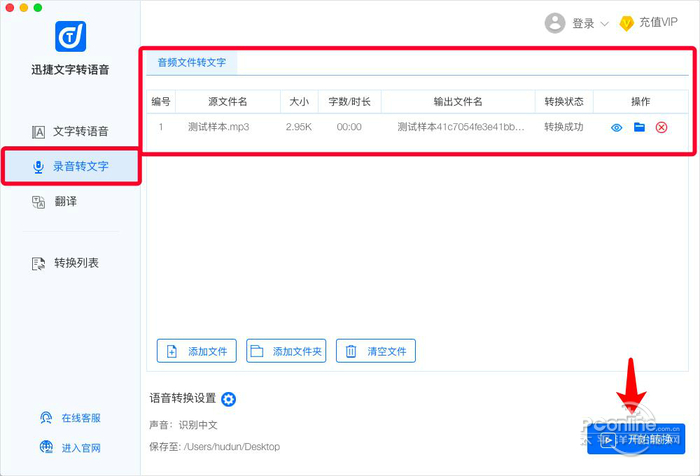Open the 进入官网 website link
This screenshot has height=476, width=700.
point(71,447)
